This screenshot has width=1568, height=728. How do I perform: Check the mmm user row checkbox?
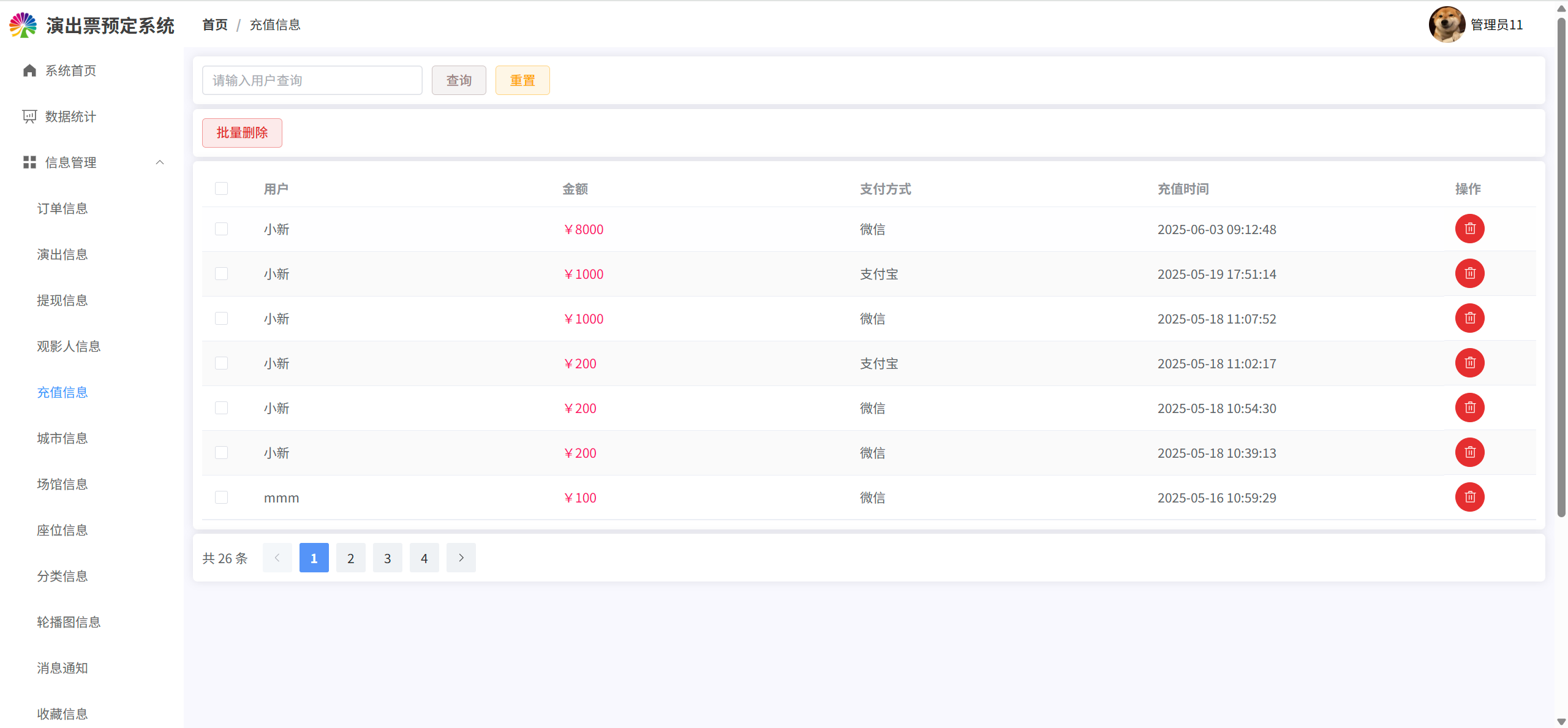[221, 497]
